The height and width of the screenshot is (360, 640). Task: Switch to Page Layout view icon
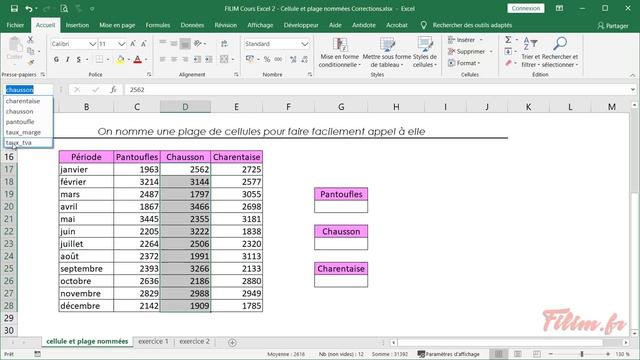pyautogui.click(x=518, y=354)
